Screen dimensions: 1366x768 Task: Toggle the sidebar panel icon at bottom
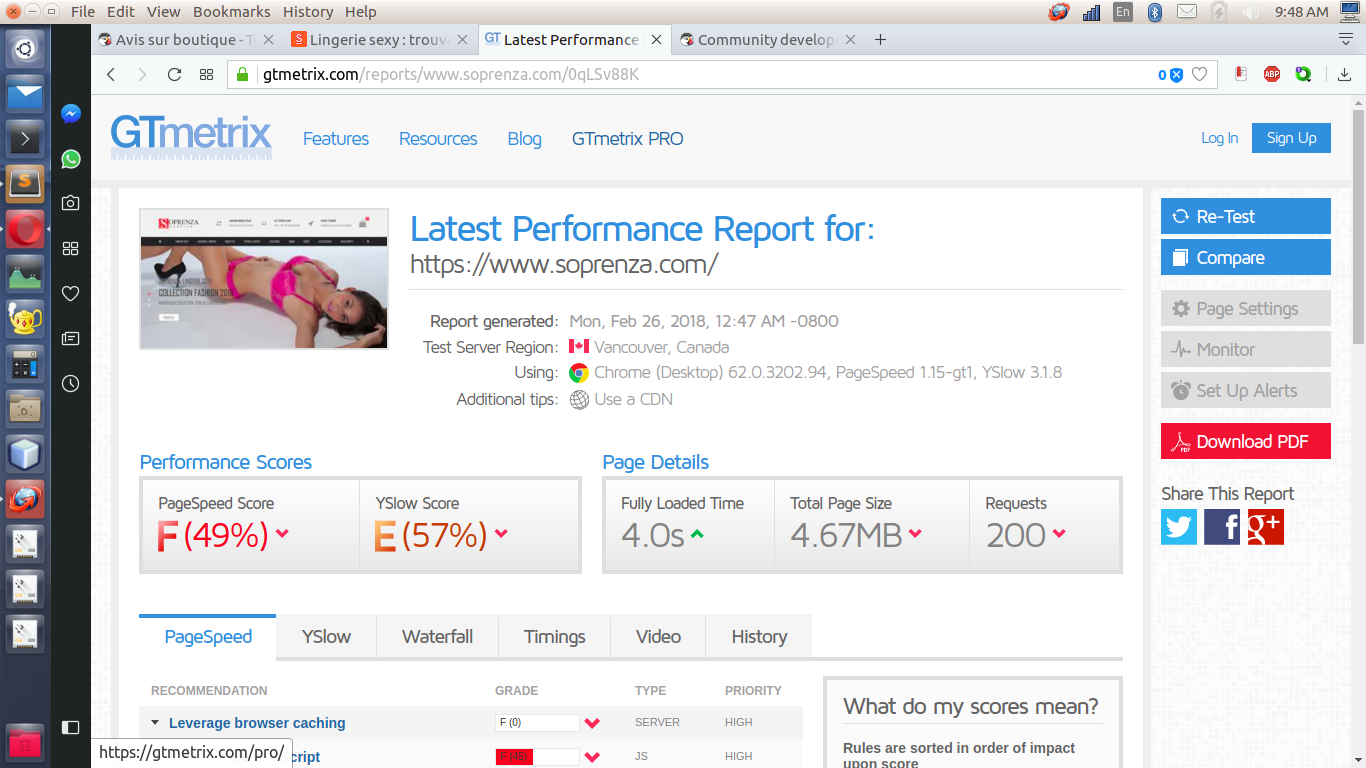pos(70,727)
